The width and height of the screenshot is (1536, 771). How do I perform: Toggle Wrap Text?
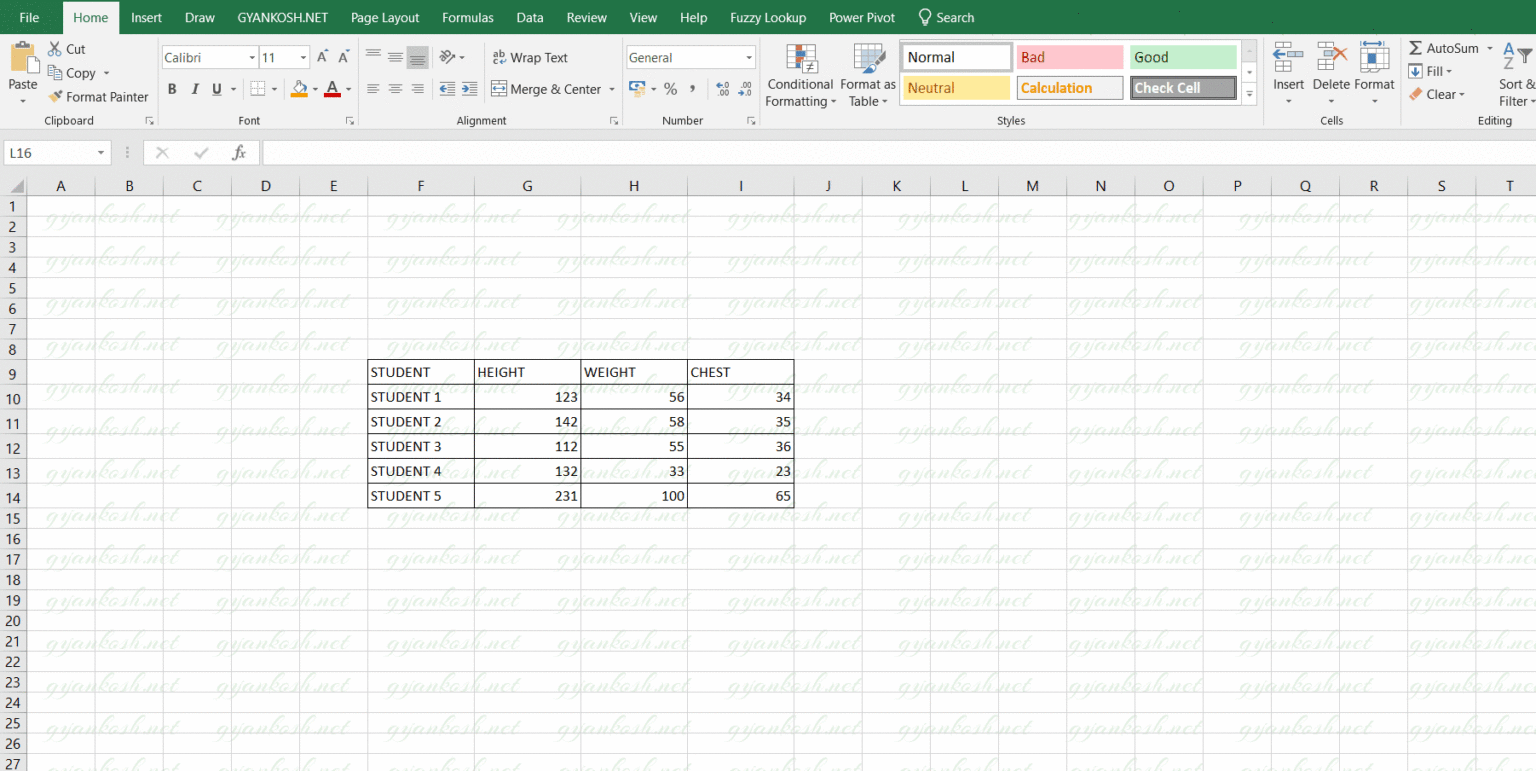(x=529, y=58)
